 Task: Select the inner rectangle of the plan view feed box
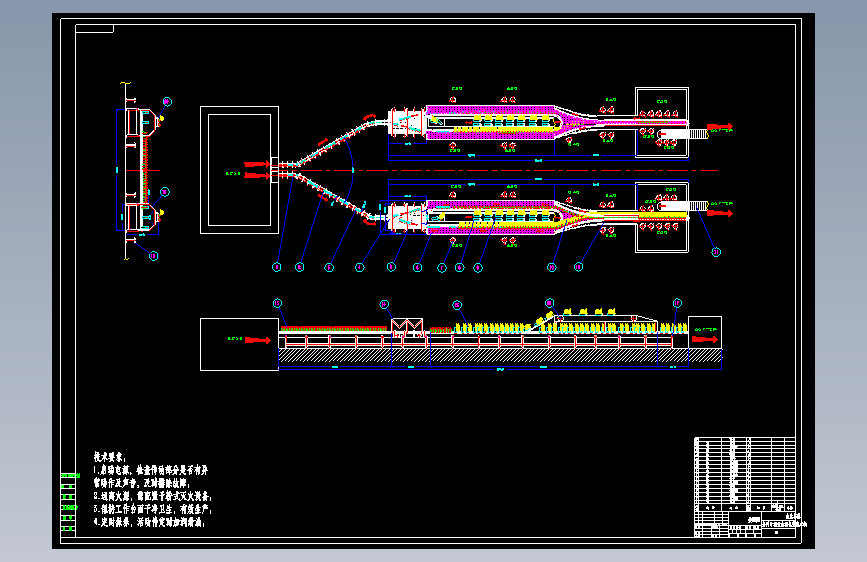tap(239, 170)
